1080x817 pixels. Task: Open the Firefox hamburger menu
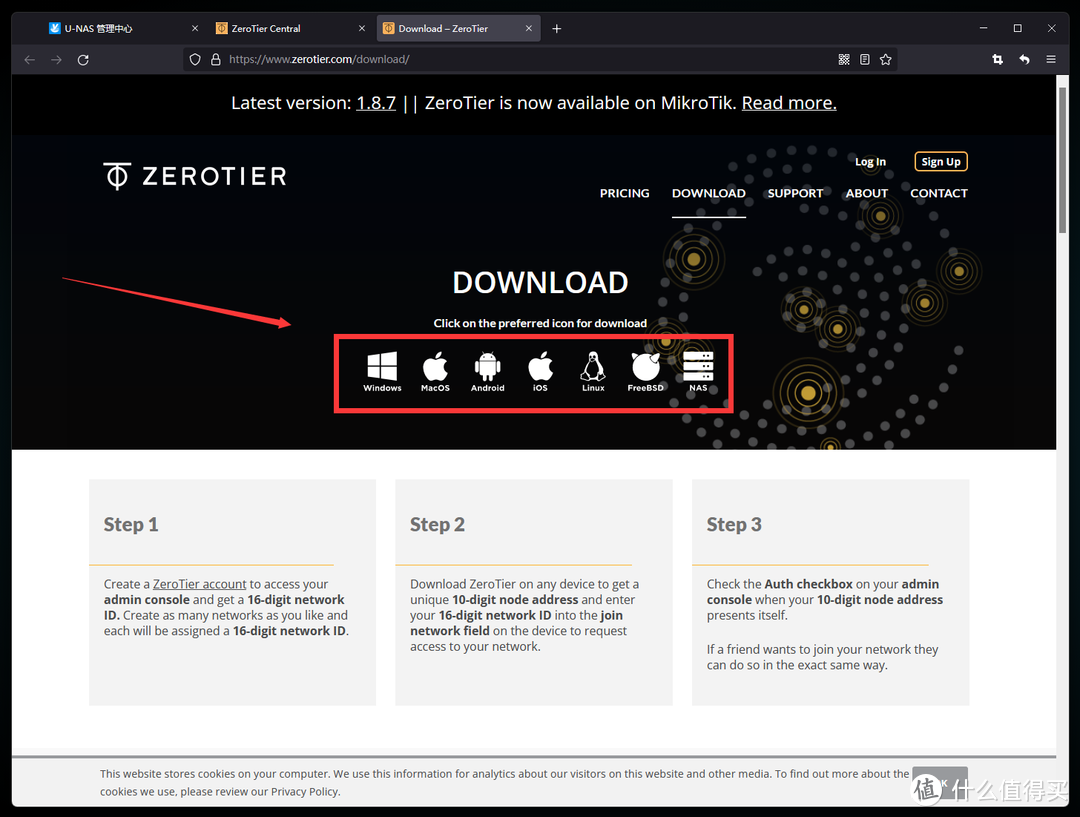coord(1051,60)
